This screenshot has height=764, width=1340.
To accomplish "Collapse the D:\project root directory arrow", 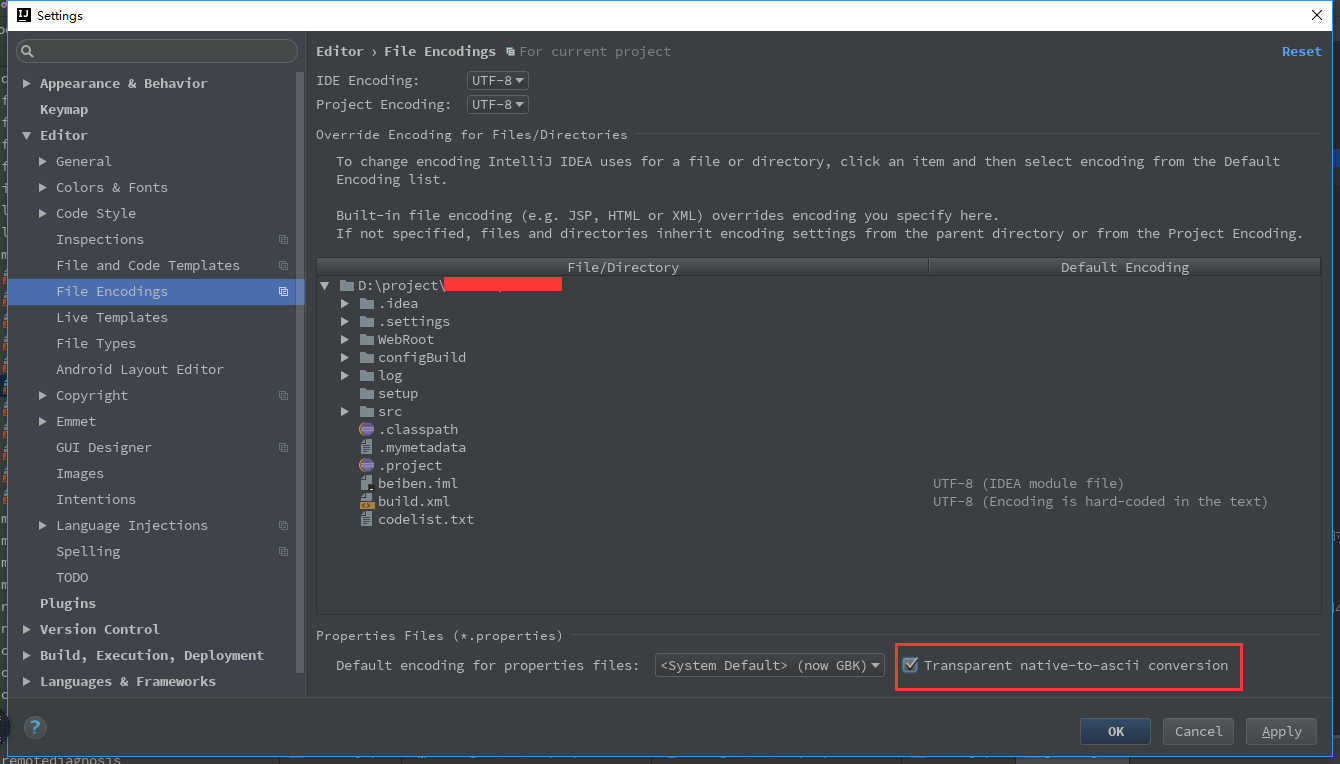I will [x=325, y=285].
